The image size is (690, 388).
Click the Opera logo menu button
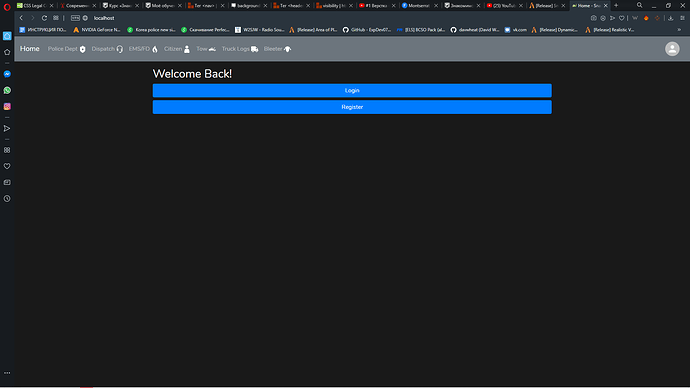click(7, 6)
